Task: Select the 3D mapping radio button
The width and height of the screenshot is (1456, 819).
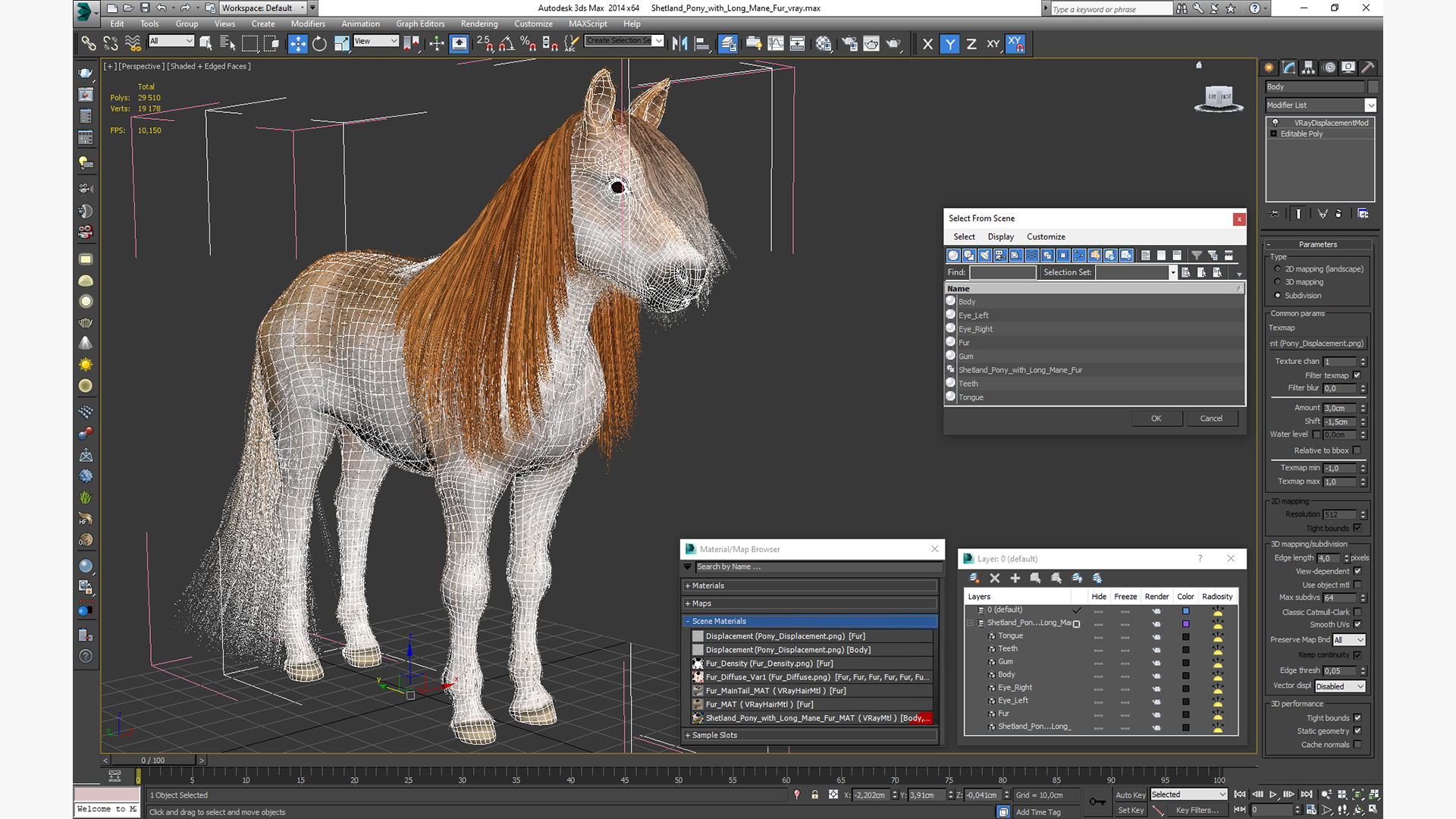Action: (x=1278, y=282)
